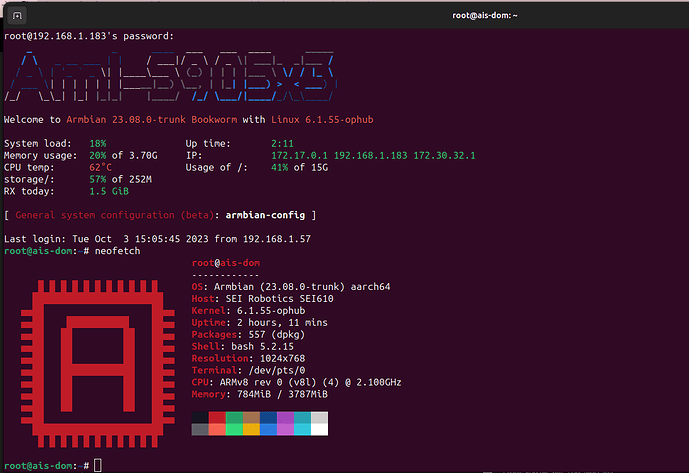Click the storage/ value 57%

(98, 179)
